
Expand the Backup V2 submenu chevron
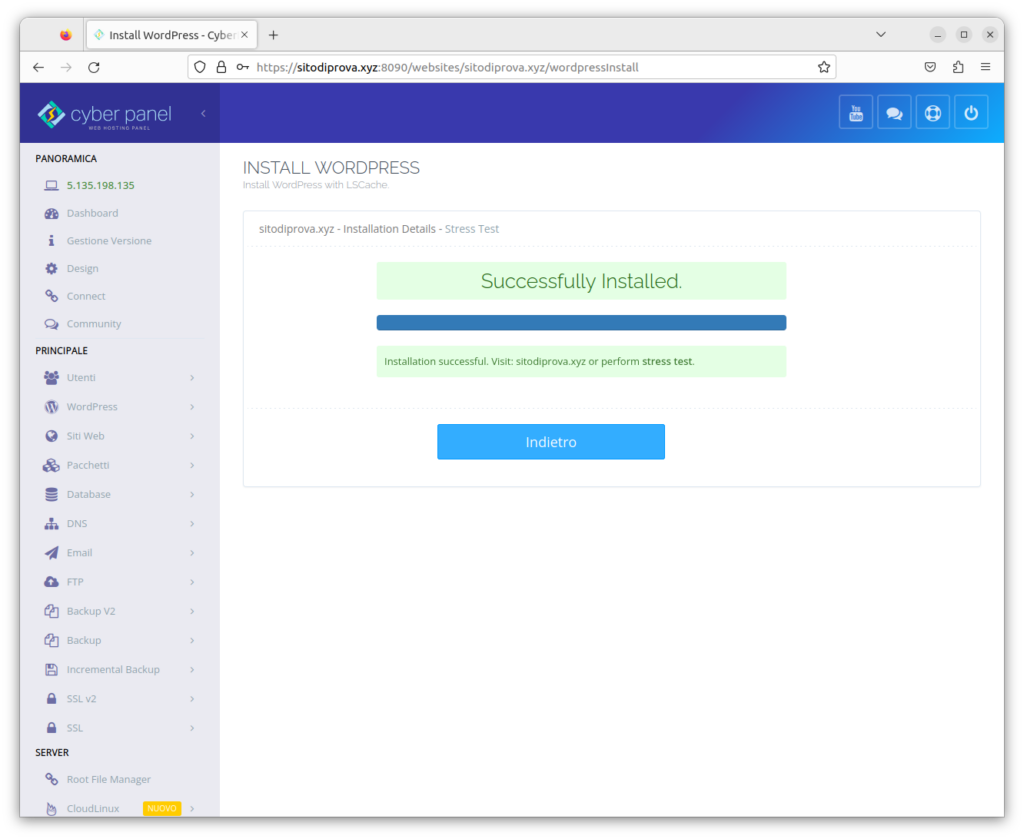192,611
